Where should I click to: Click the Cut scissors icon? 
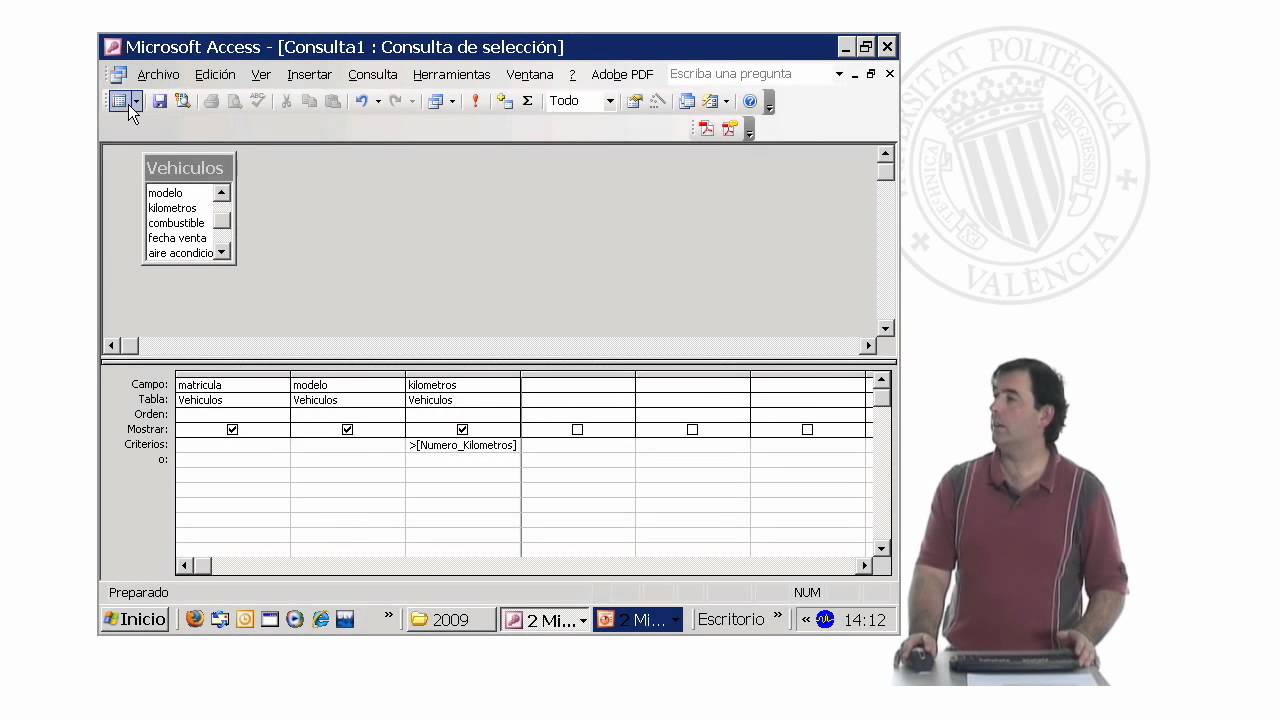click(x=286, y=101)
